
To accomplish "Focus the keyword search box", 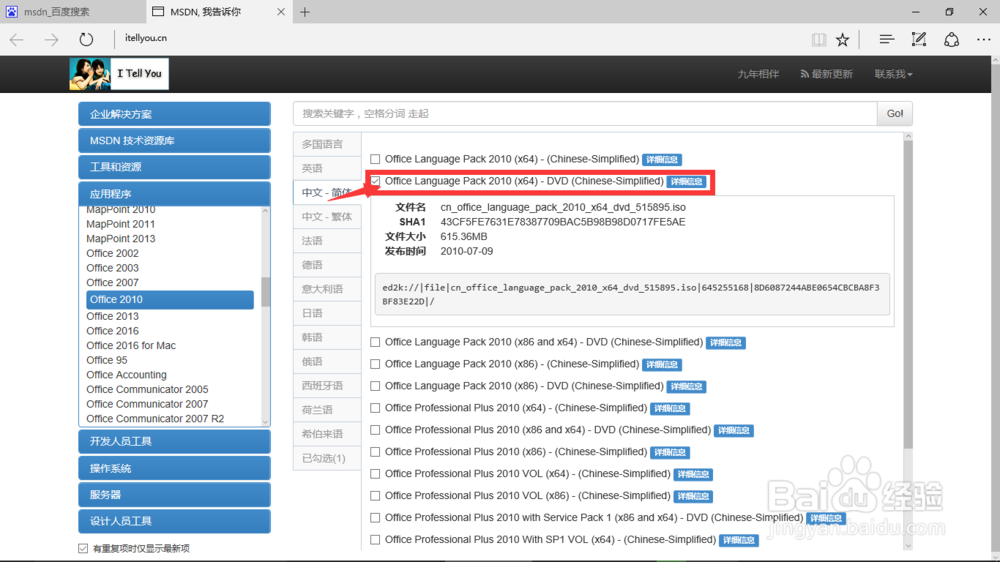I will point(585,114).
